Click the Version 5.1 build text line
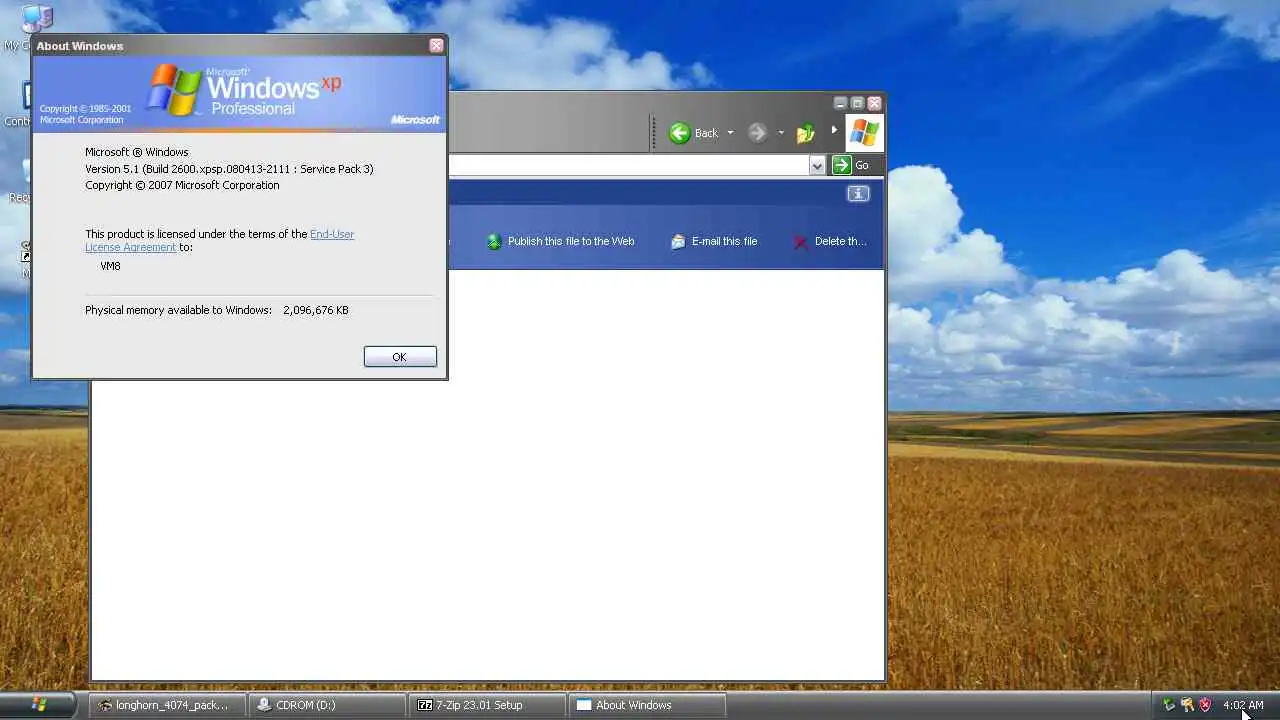This screenshot has width=1280, height=720. [x=229, y=169]
